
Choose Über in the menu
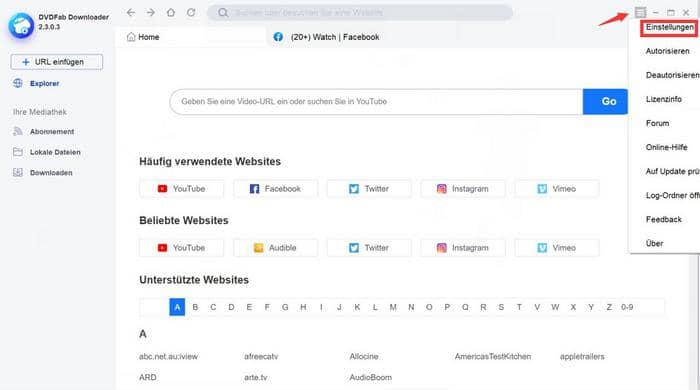(x=654, y=243)
